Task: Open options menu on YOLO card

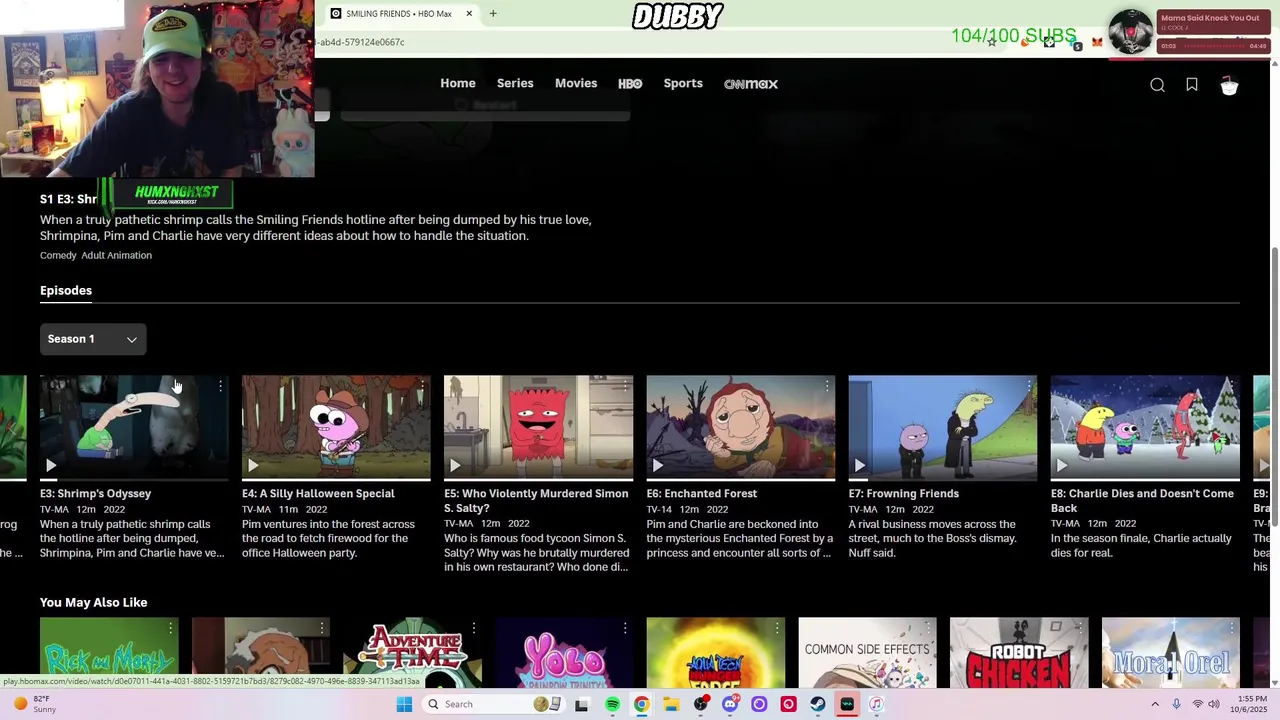Action: coord(625,628)
